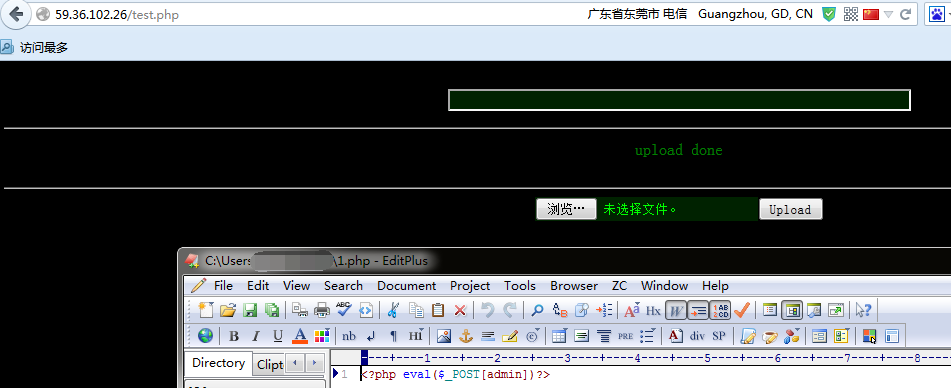The width and height of the screenshot is (951, 388).
Task: Open Find with the magnifier icon
Action: point(537,310)
